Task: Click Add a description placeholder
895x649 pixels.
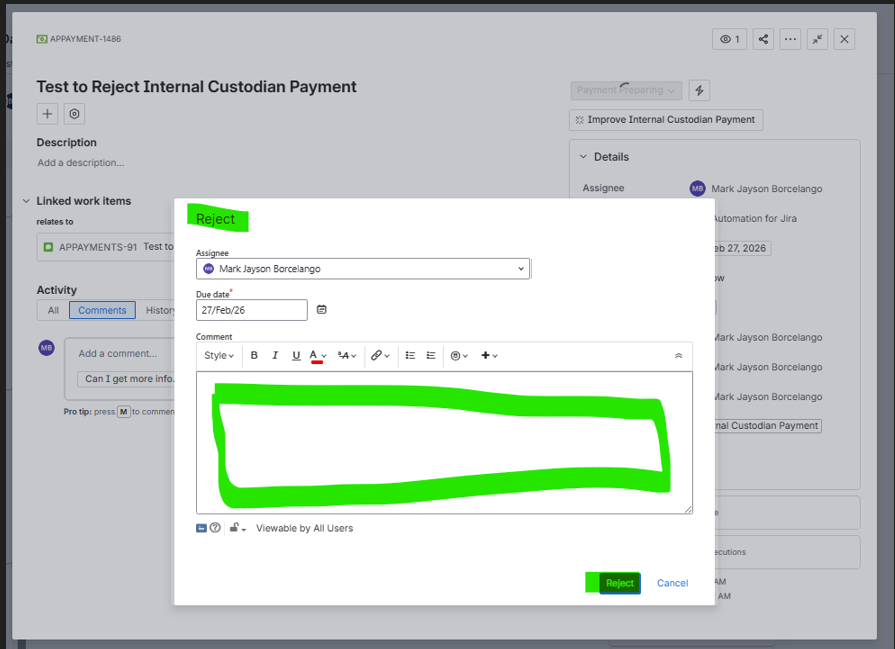Action: [80, 163]
